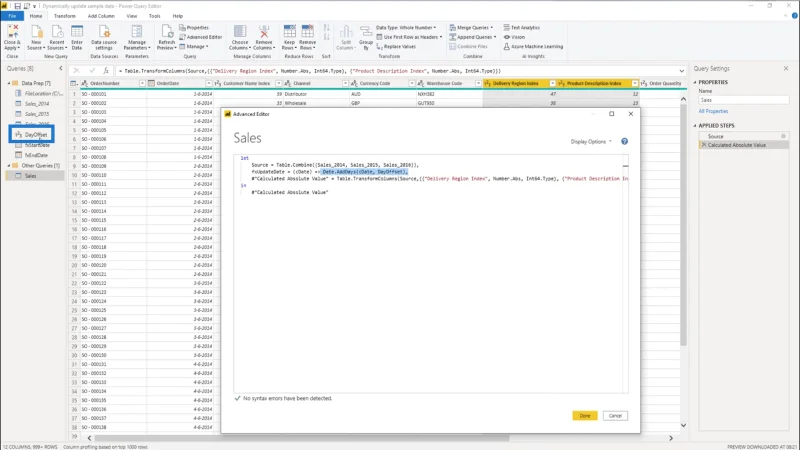Click the horizontal scrollbar right arrow
Image resolution: width=800 pixels, height=450 pixels.
[x=671, y=438]
